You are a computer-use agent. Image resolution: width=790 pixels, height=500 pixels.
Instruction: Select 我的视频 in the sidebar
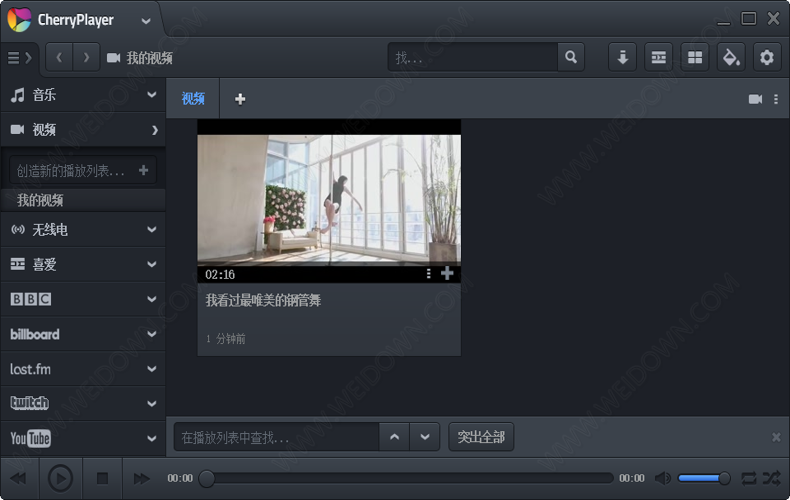point(40,200)
